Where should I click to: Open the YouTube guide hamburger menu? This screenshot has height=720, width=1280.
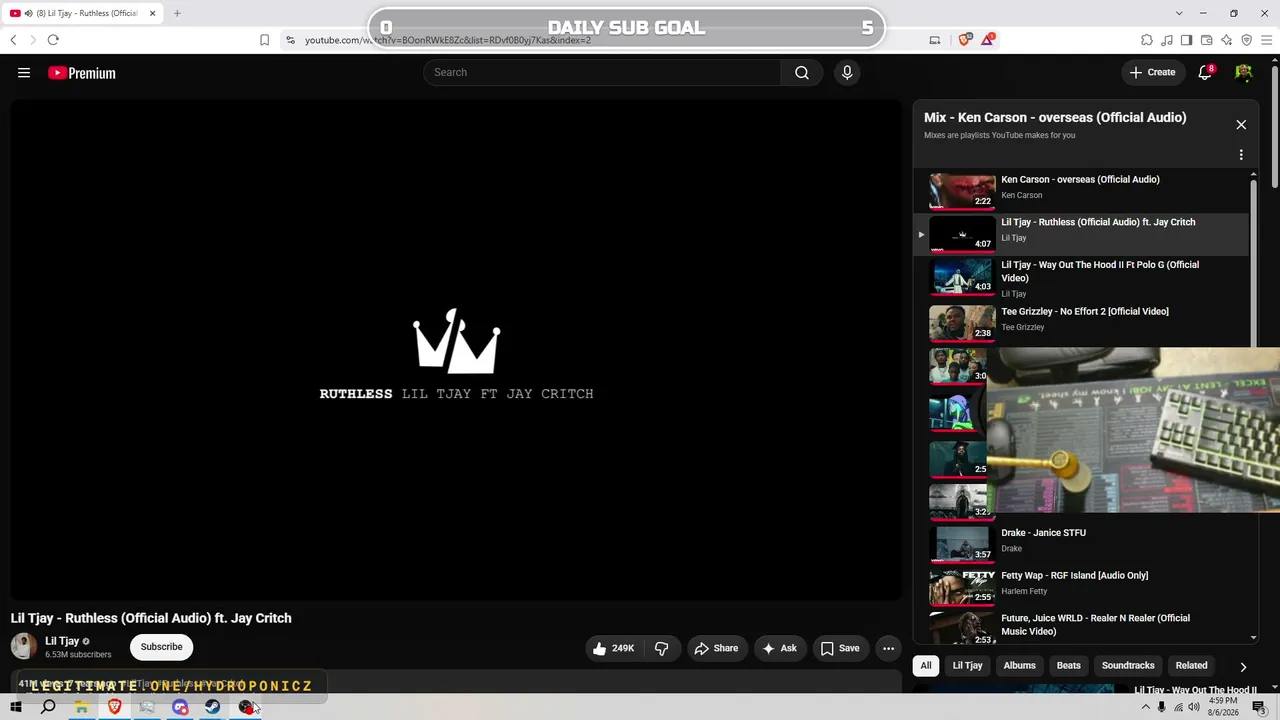tap(24, 73)
